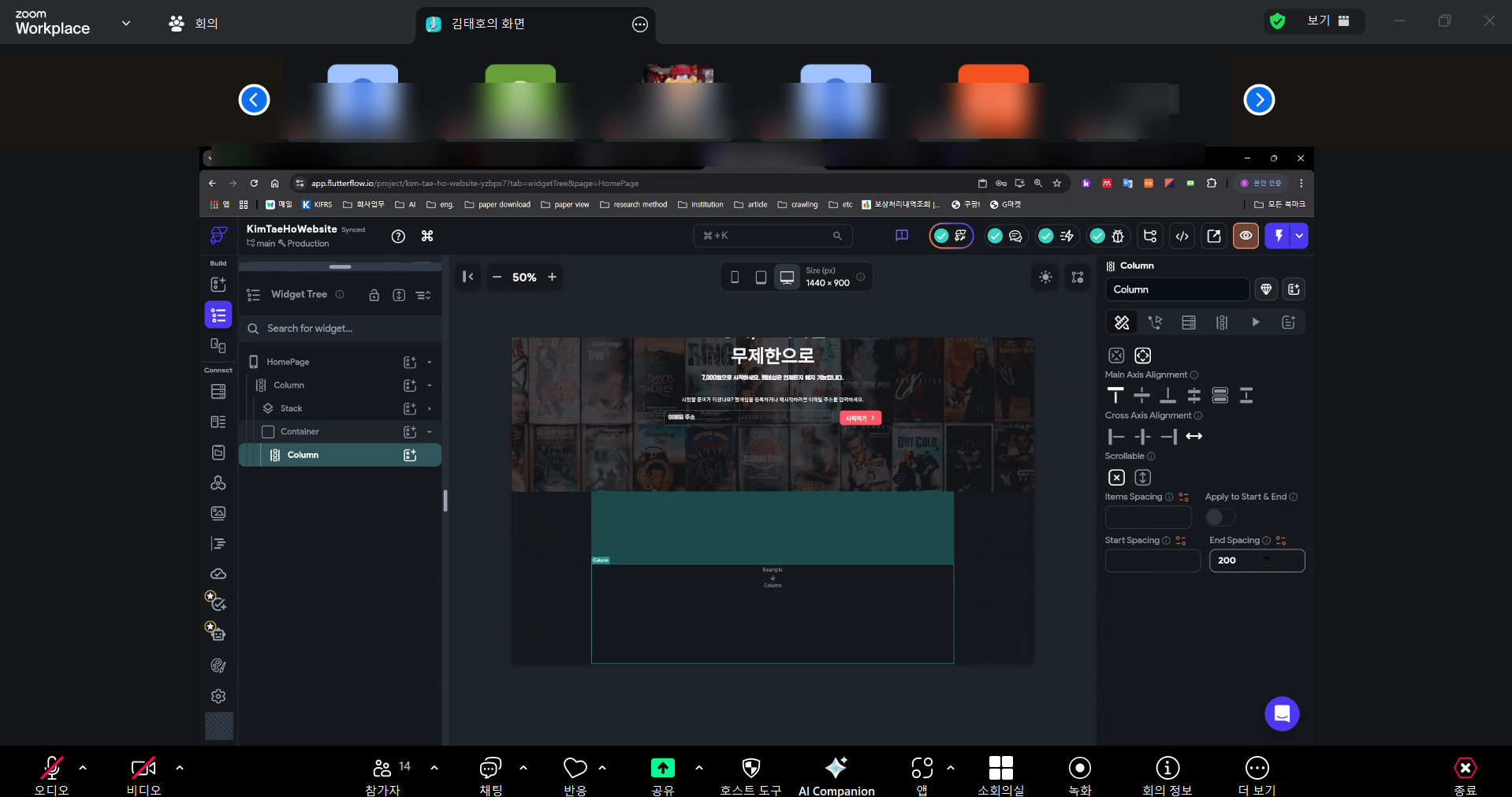Expand the Zoom video options arrow
Screen dimensions: 1512x797
[x=180, y=767]
